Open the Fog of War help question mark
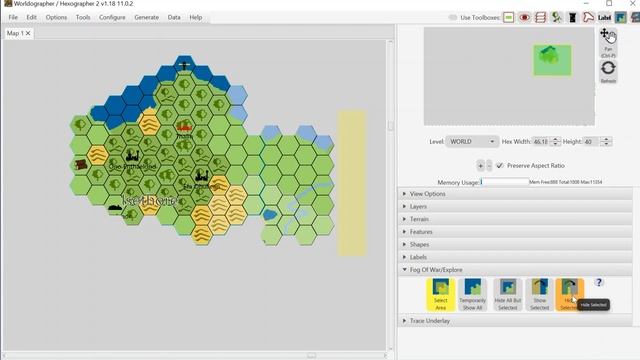This screenshot has height=360, width=640. click(598, 282)
